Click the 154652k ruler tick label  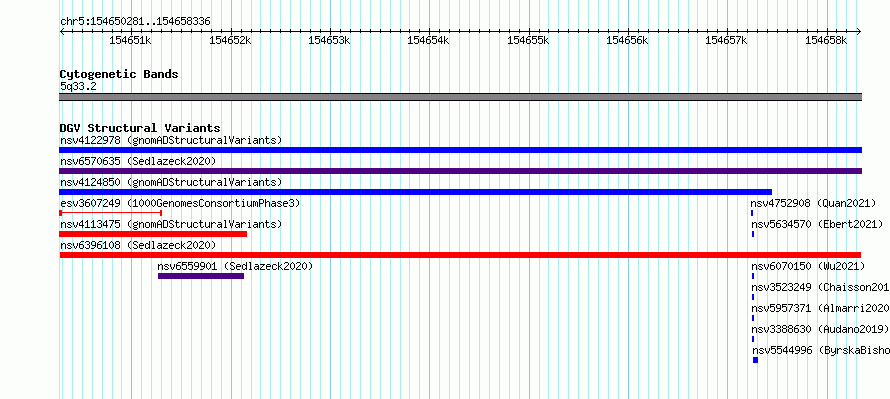click(230, 40)
